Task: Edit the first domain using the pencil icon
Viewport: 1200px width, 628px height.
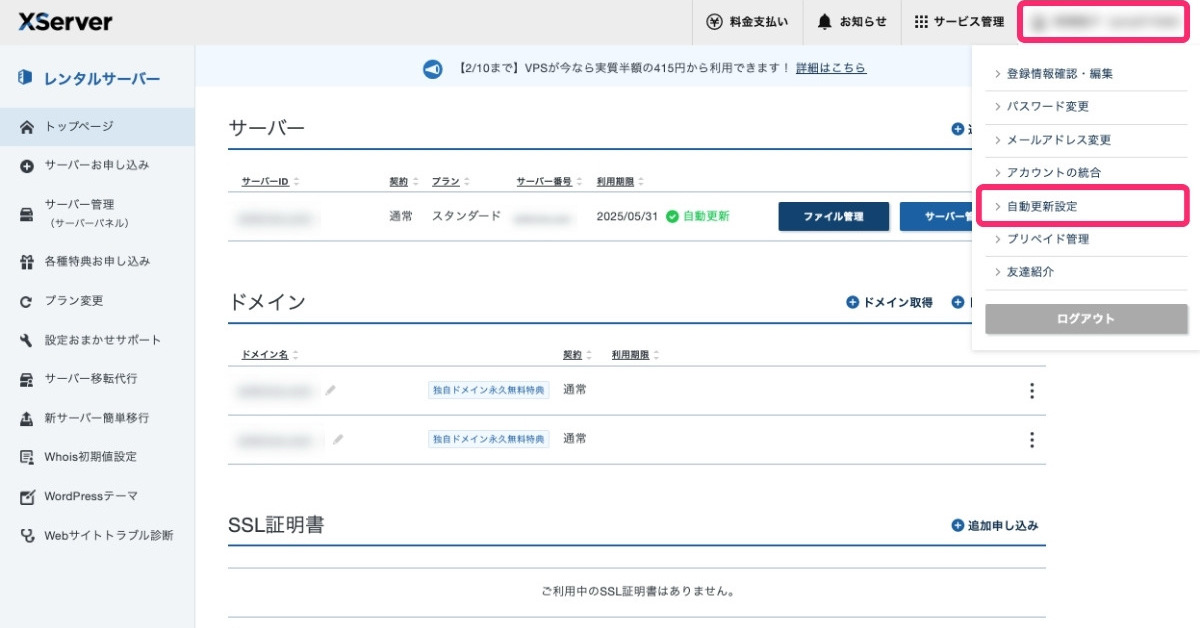Action: click(331, 391)
